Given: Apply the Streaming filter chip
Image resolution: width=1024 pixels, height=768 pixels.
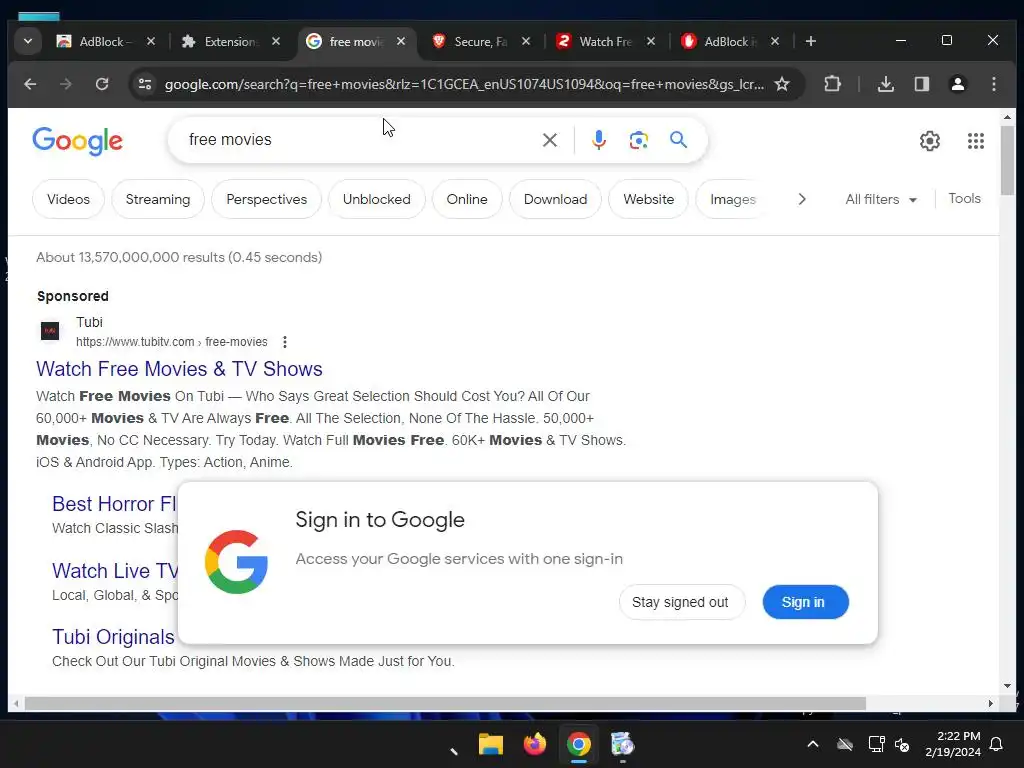Looking at the screenshot, I should (x=158, y=199).
